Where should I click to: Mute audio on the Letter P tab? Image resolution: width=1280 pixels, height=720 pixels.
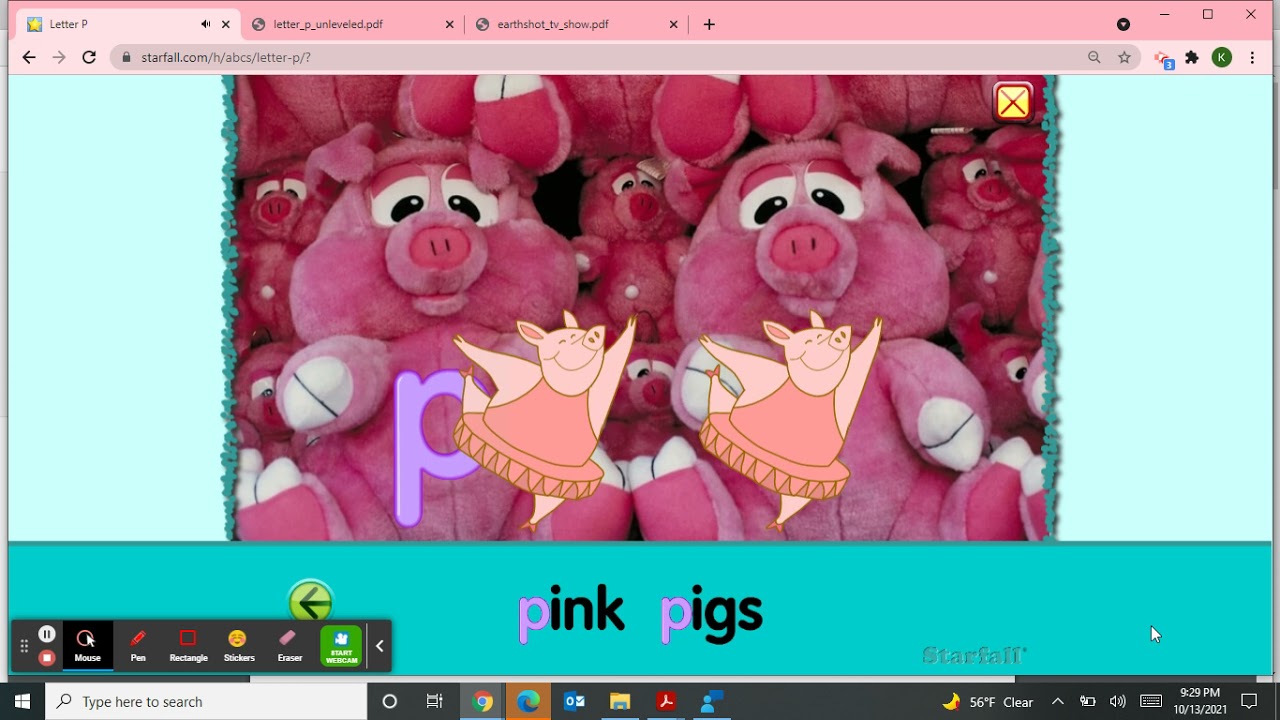(206, 24)
